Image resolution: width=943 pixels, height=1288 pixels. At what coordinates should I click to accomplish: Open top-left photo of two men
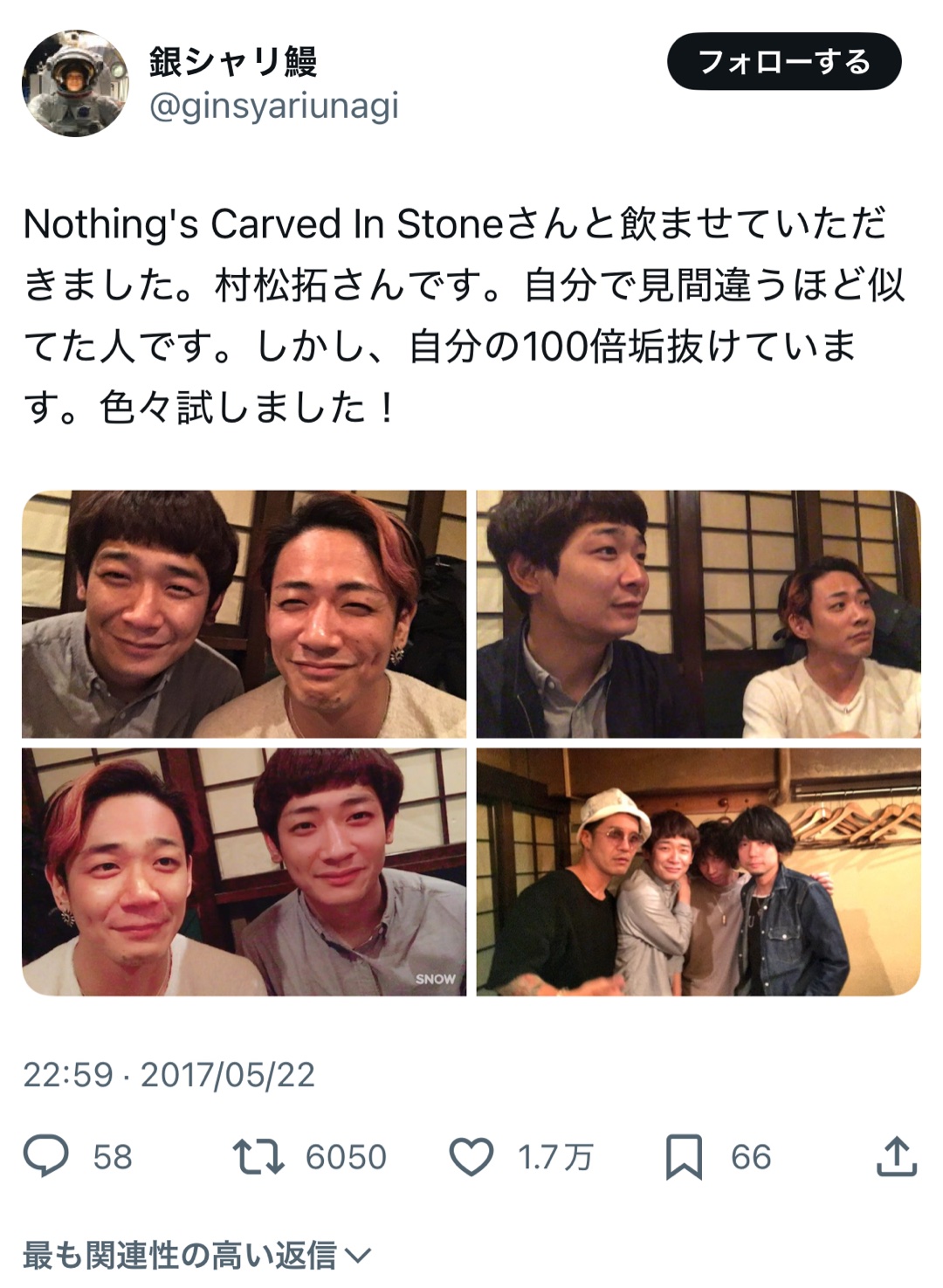244,614
